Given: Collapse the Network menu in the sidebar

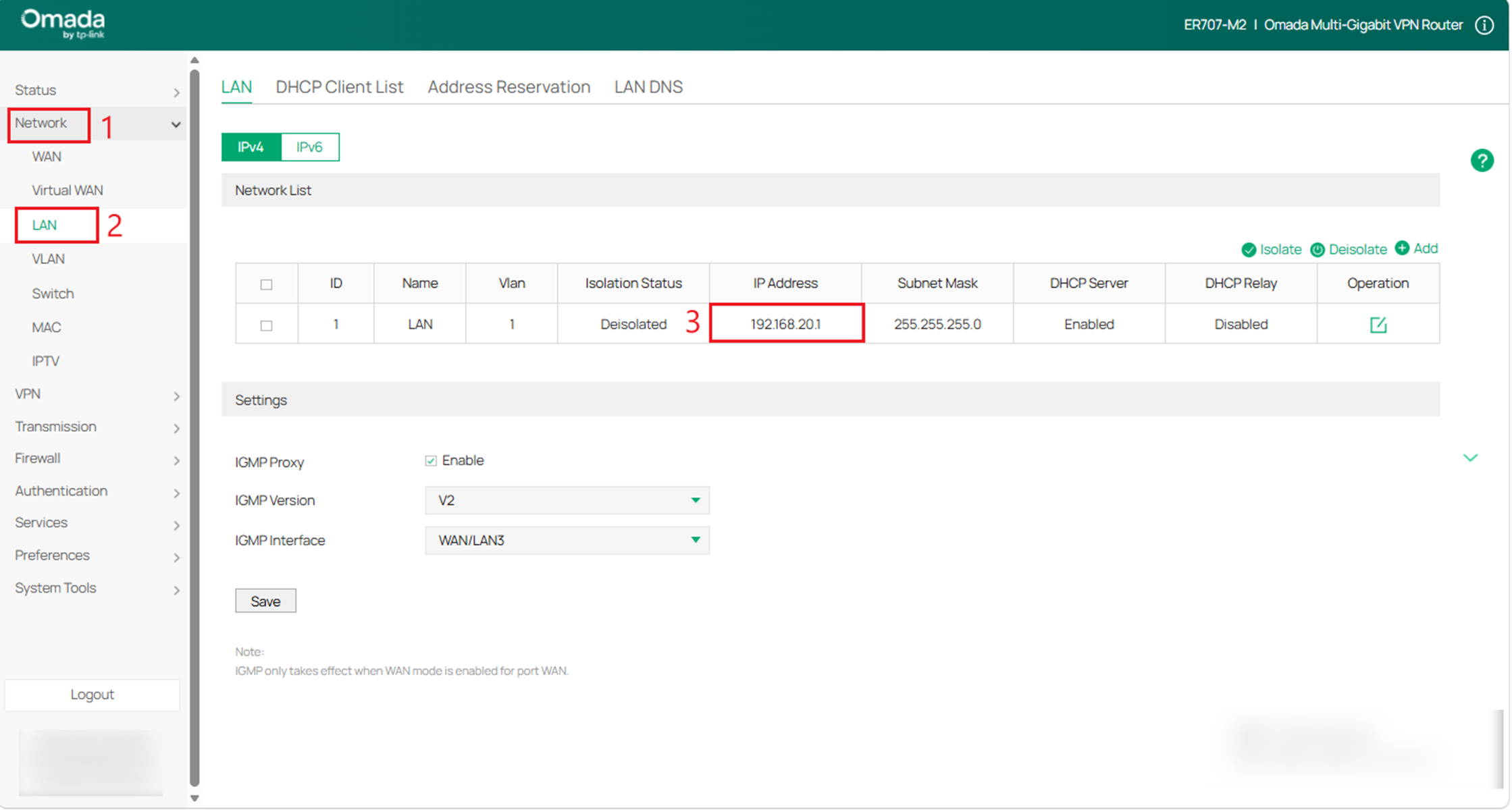Looking at the screenshot, I should tap(176, 124).
